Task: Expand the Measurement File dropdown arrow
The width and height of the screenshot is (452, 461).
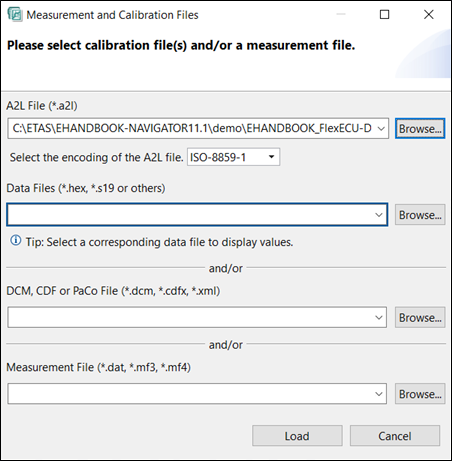Action: [x=379, y=394]
